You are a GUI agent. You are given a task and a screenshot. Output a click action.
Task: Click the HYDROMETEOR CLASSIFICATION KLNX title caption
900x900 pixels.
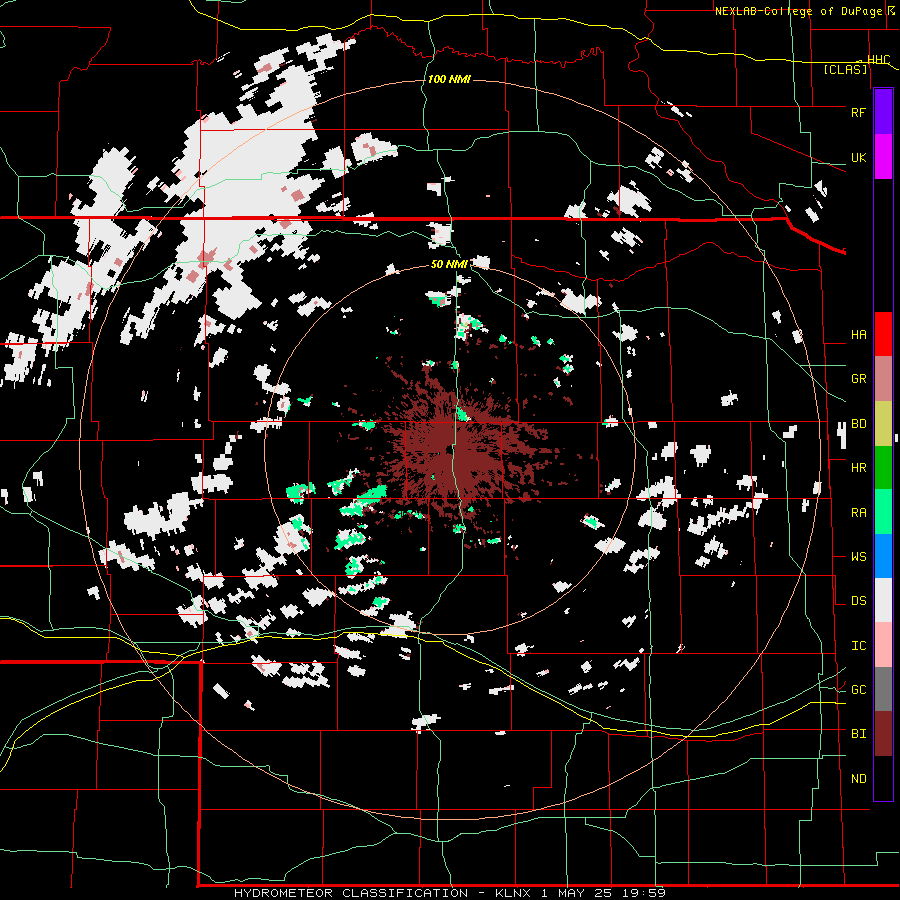point(450,893)
